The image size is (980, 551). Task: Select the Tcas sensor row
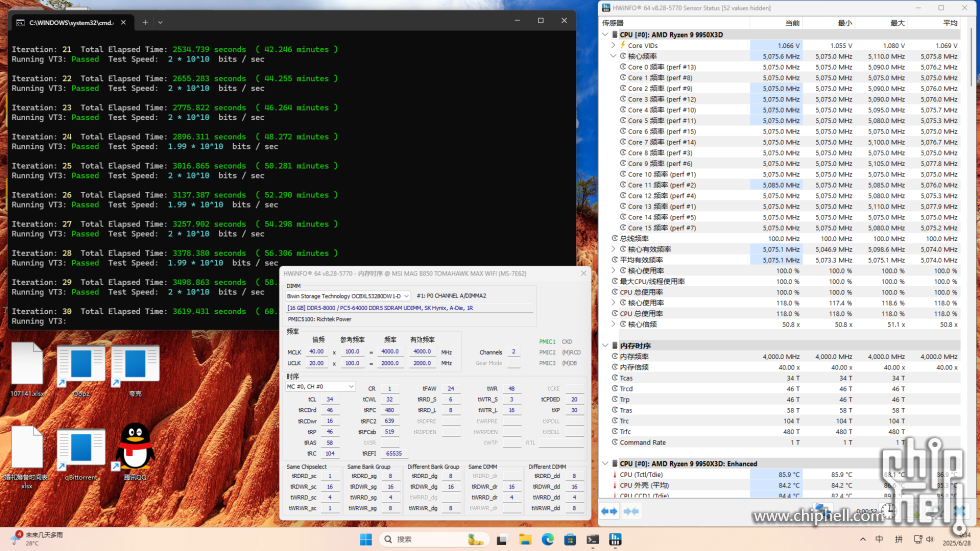pos(780,378)
